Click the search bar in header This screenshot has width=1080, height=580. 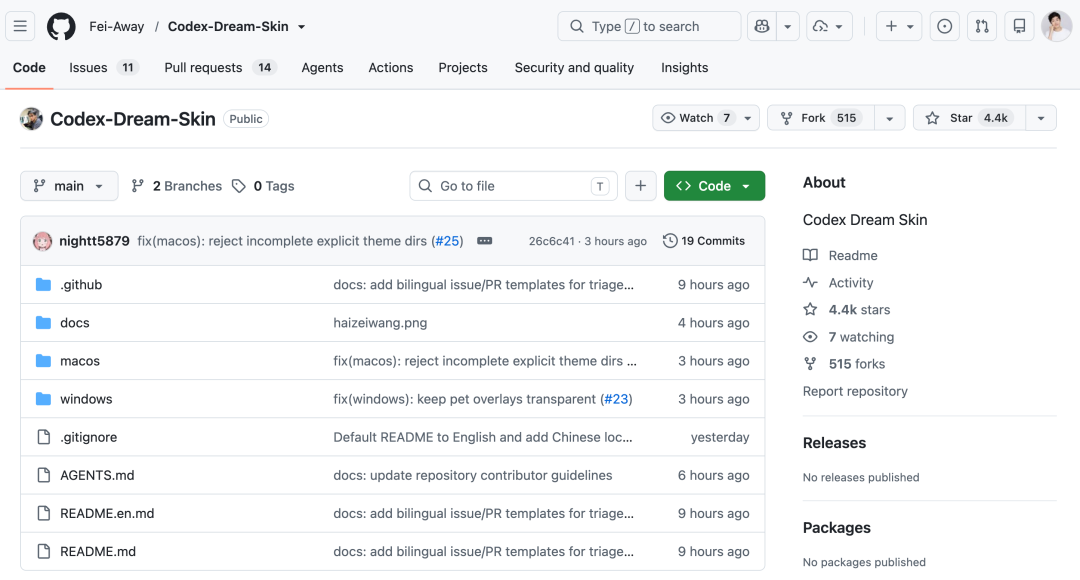coord(649,26)
